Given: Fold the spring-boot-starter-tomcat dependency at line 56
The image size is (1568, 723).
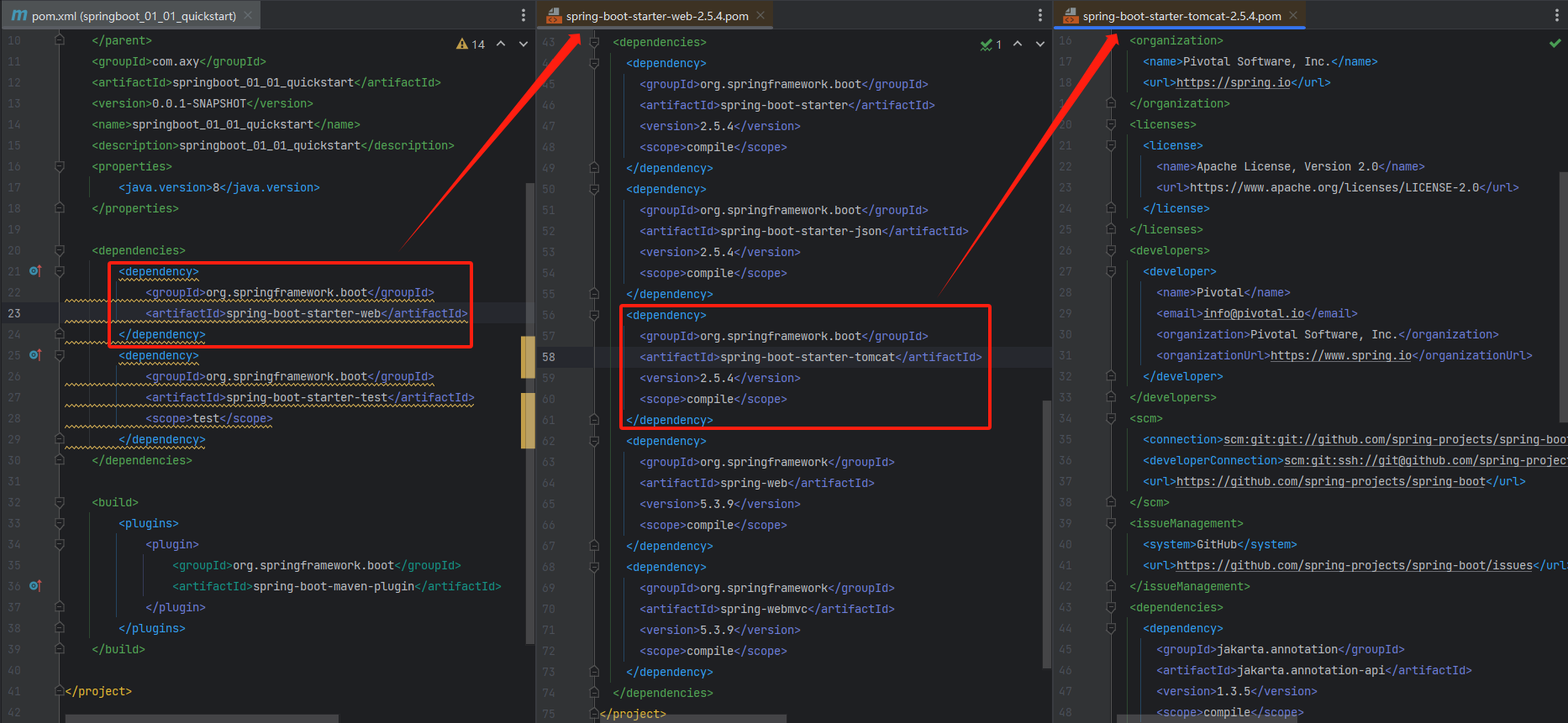Looking at the screenshot, I should click(x=594, y=315).
